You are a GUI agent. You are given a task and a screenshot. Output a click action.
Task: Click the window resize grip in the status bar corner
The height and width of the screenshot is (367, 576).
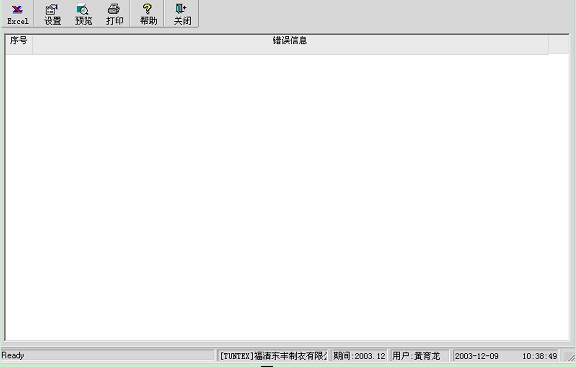coord(570,357)
